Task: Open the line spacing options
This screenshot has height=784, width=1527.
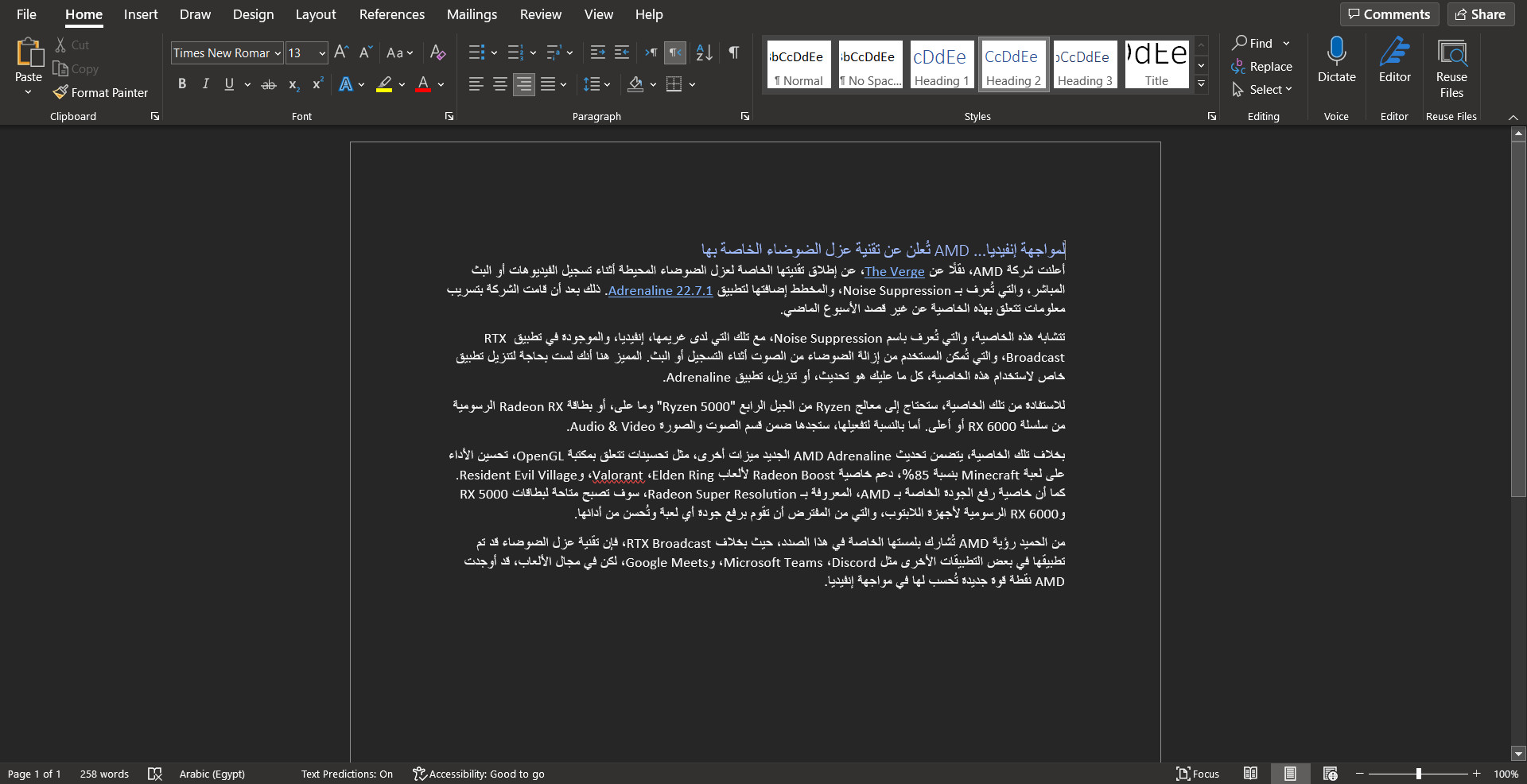Action: click(596, 84)
